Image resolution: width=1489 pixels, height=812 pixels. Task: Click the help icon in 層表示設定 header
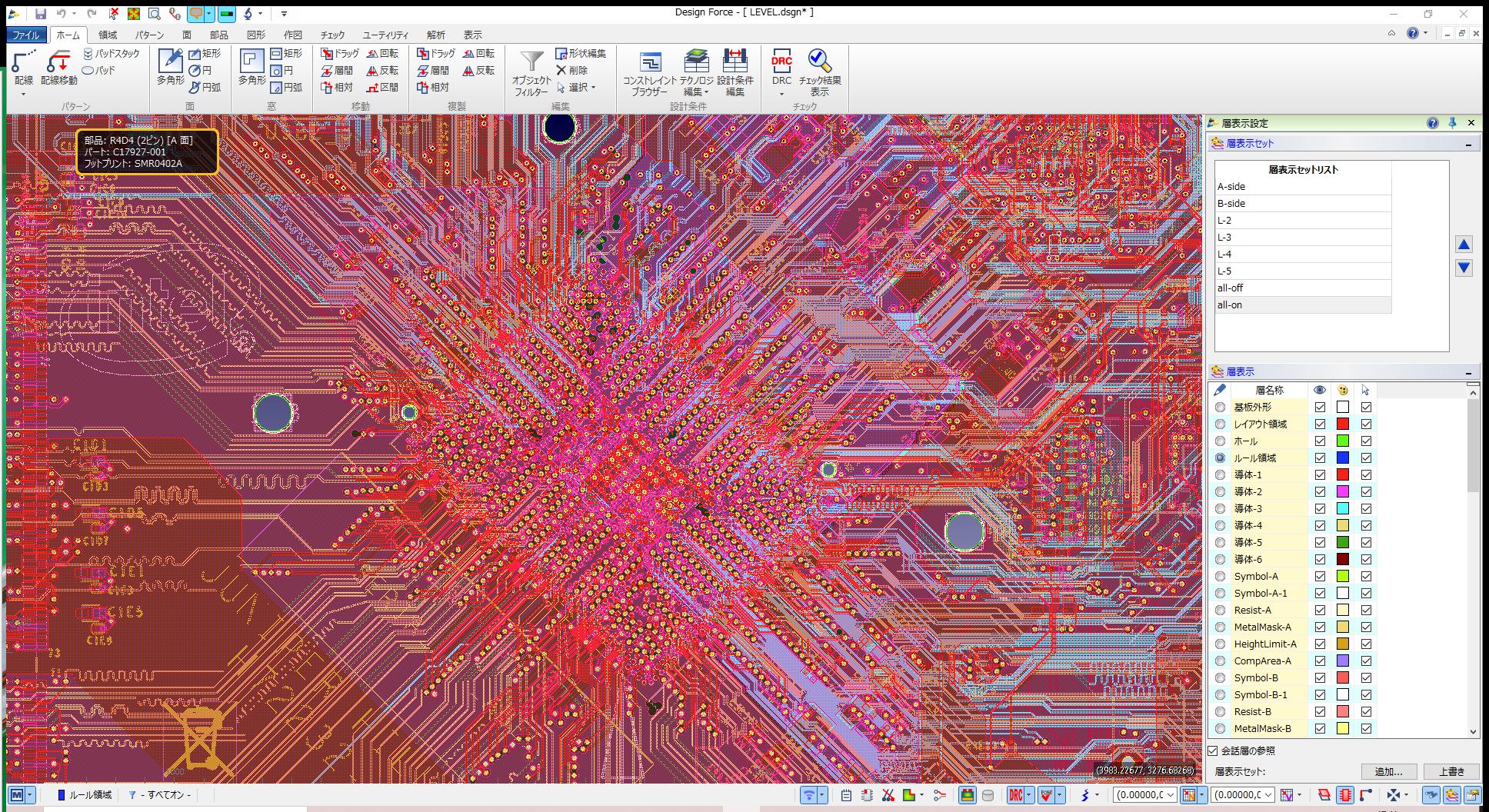point(1432,123)
